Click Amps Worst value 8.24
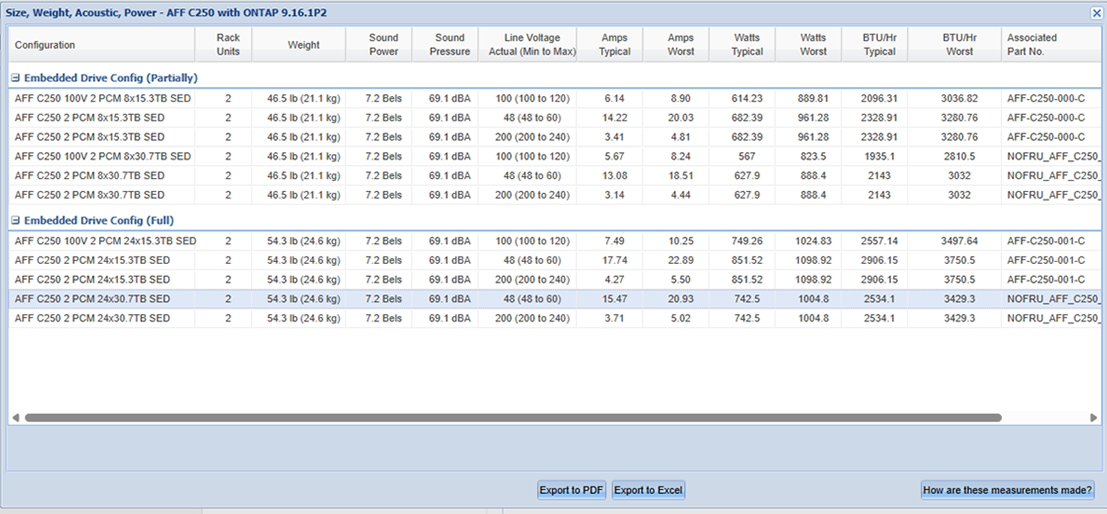The width and height of the screenshot is (1107, 514). coord(681,156)
